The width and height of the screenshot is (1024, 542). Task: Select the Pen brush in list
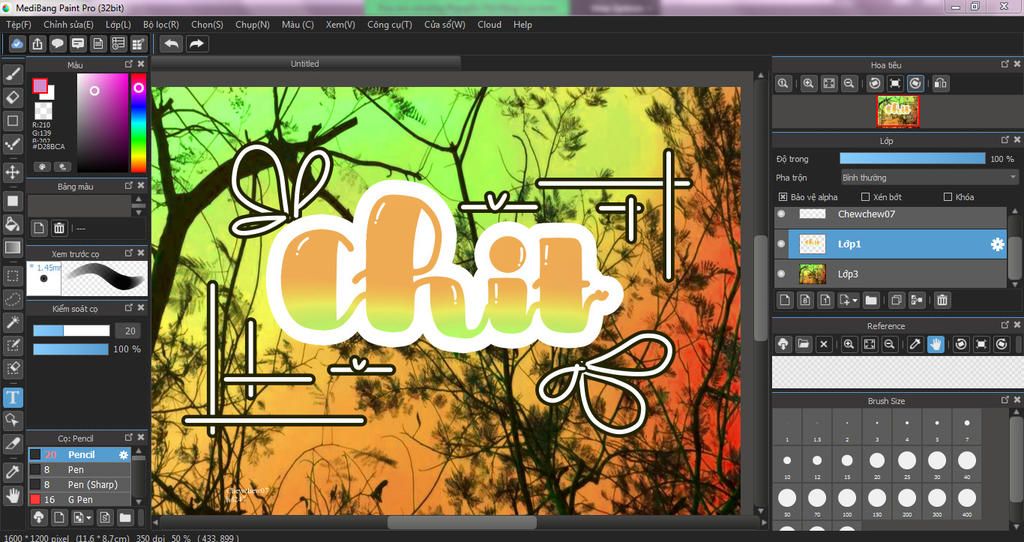pyautogui.click(x=80, y=470)
